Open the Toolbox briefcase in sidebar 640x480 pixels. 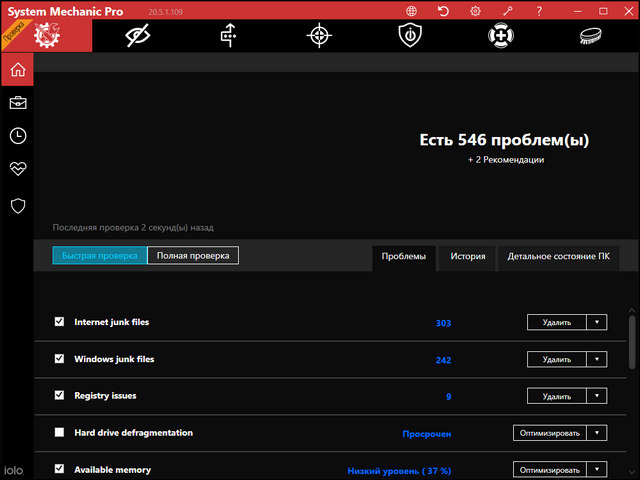click(17, 103)
